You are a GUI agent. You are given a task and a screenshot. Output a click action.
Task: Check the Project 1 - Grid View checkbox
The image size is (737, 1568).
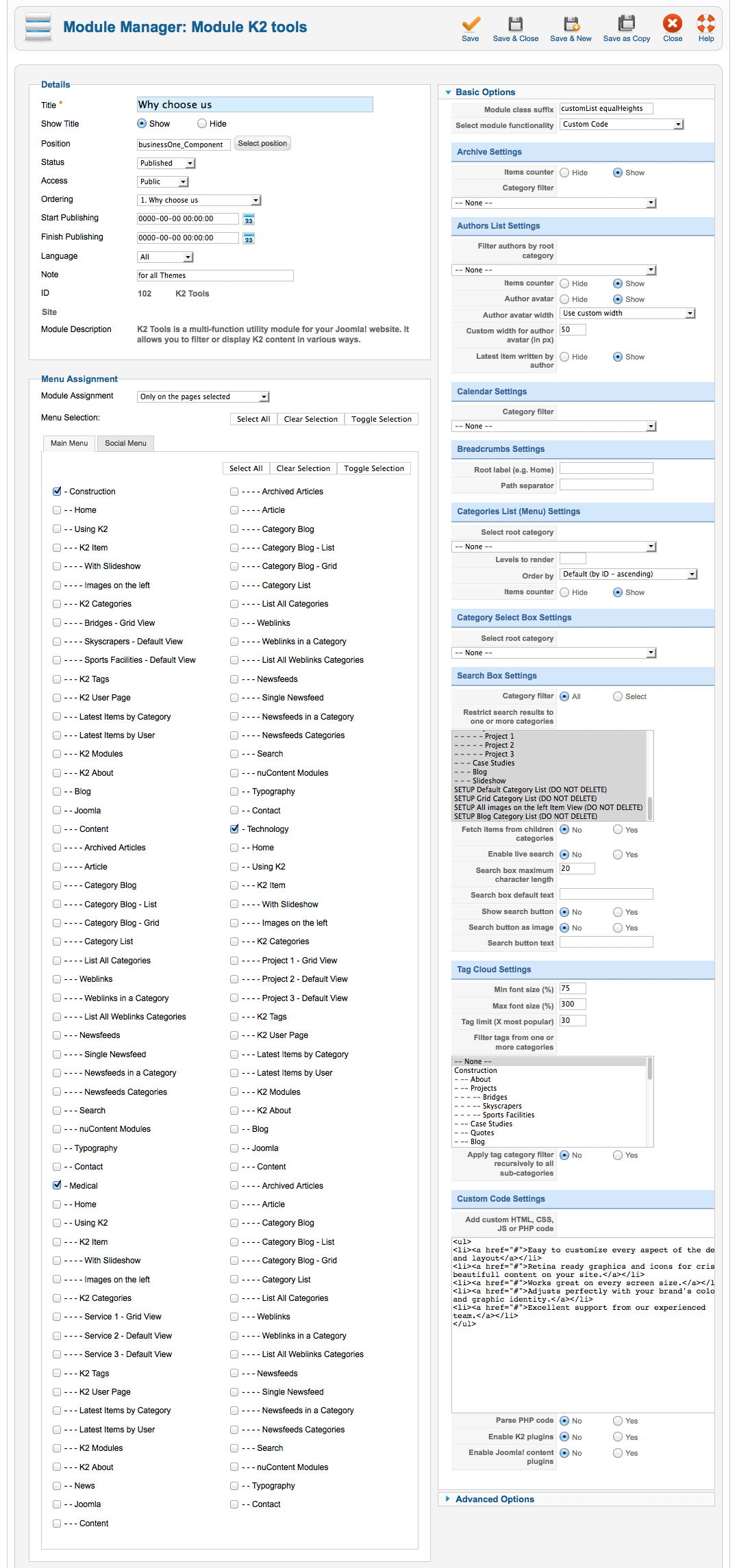[x=234, y=961]
